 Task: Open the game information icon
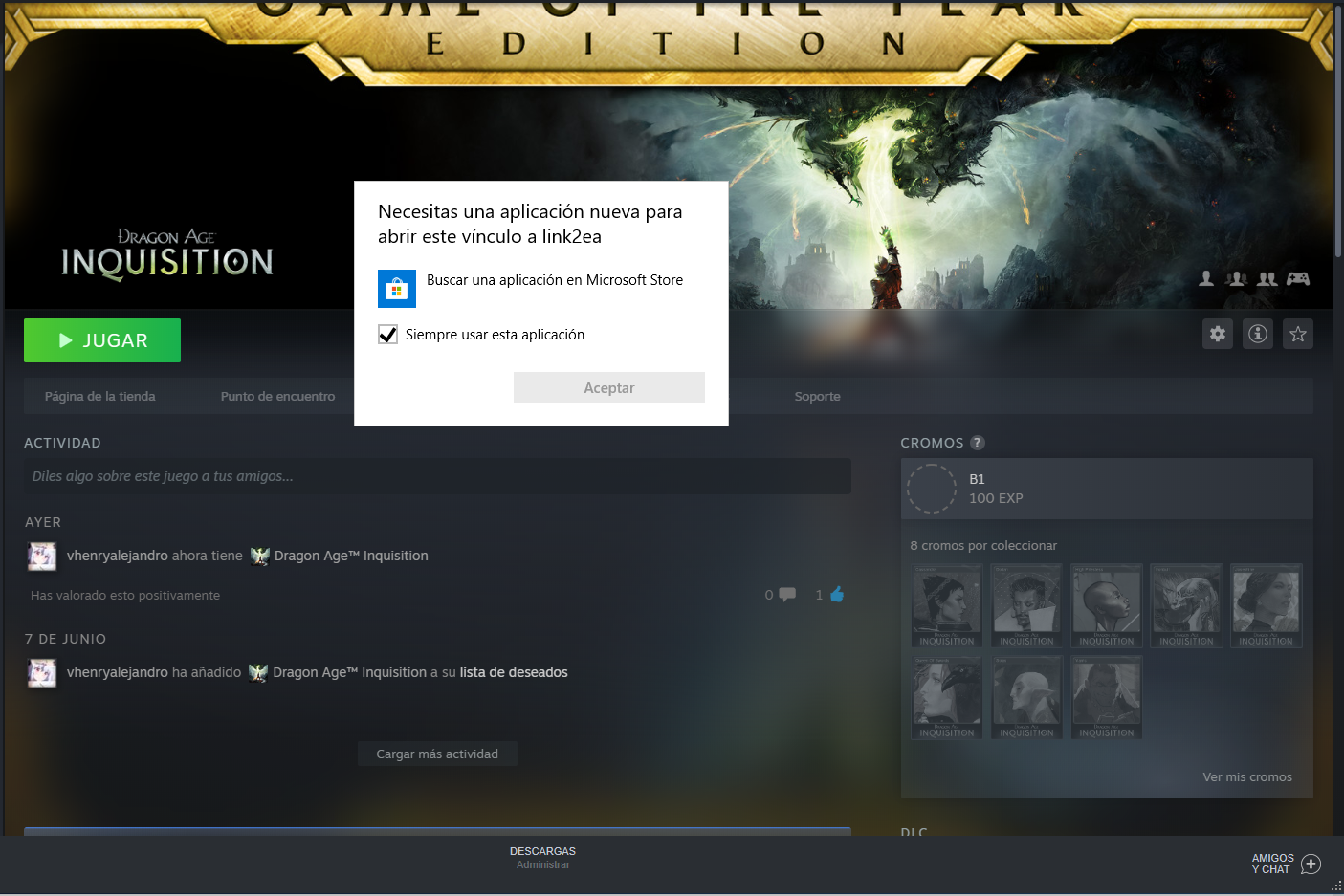(1257, 334)
